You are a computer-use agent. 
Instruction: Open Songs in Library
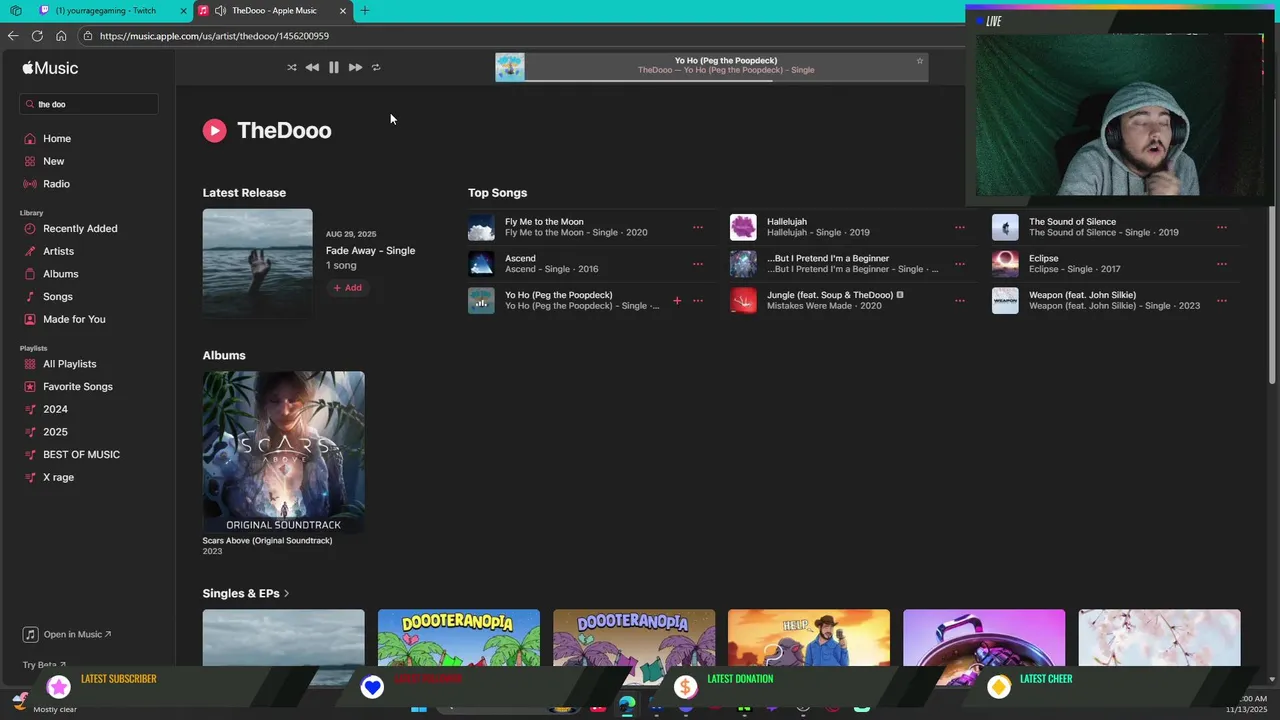pyautogui.click(x=58, y=296)
